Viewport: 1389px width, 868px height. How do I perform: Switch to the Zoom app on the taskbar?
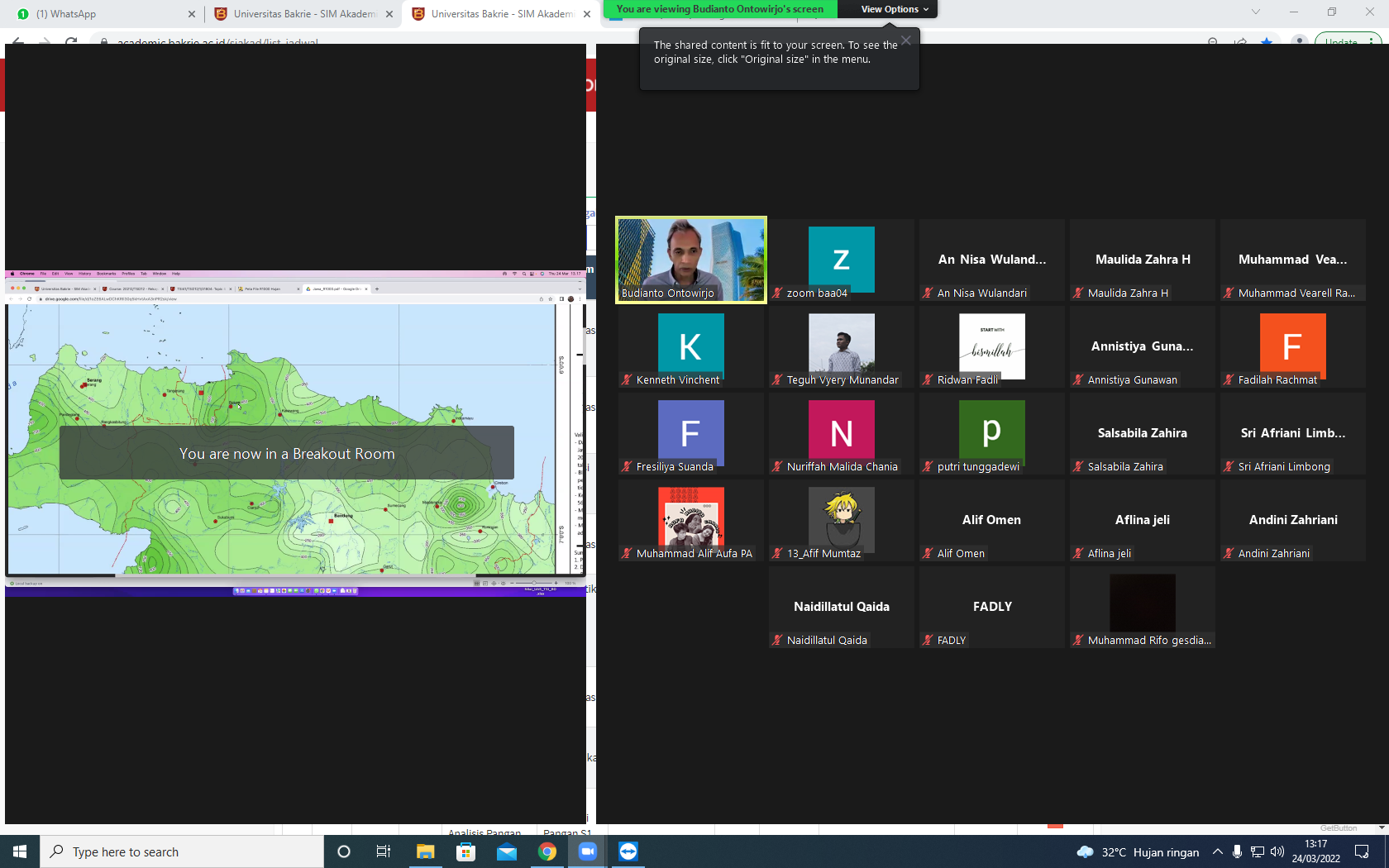tap(587, 851)
